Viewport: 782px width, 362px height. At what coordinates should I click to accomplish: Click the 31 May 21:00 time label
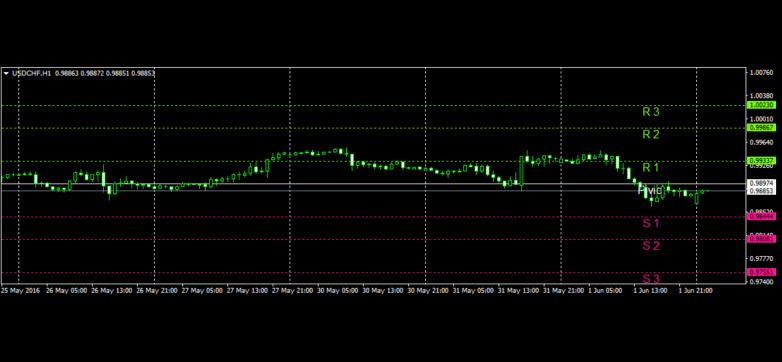click(x=564, y=290)
